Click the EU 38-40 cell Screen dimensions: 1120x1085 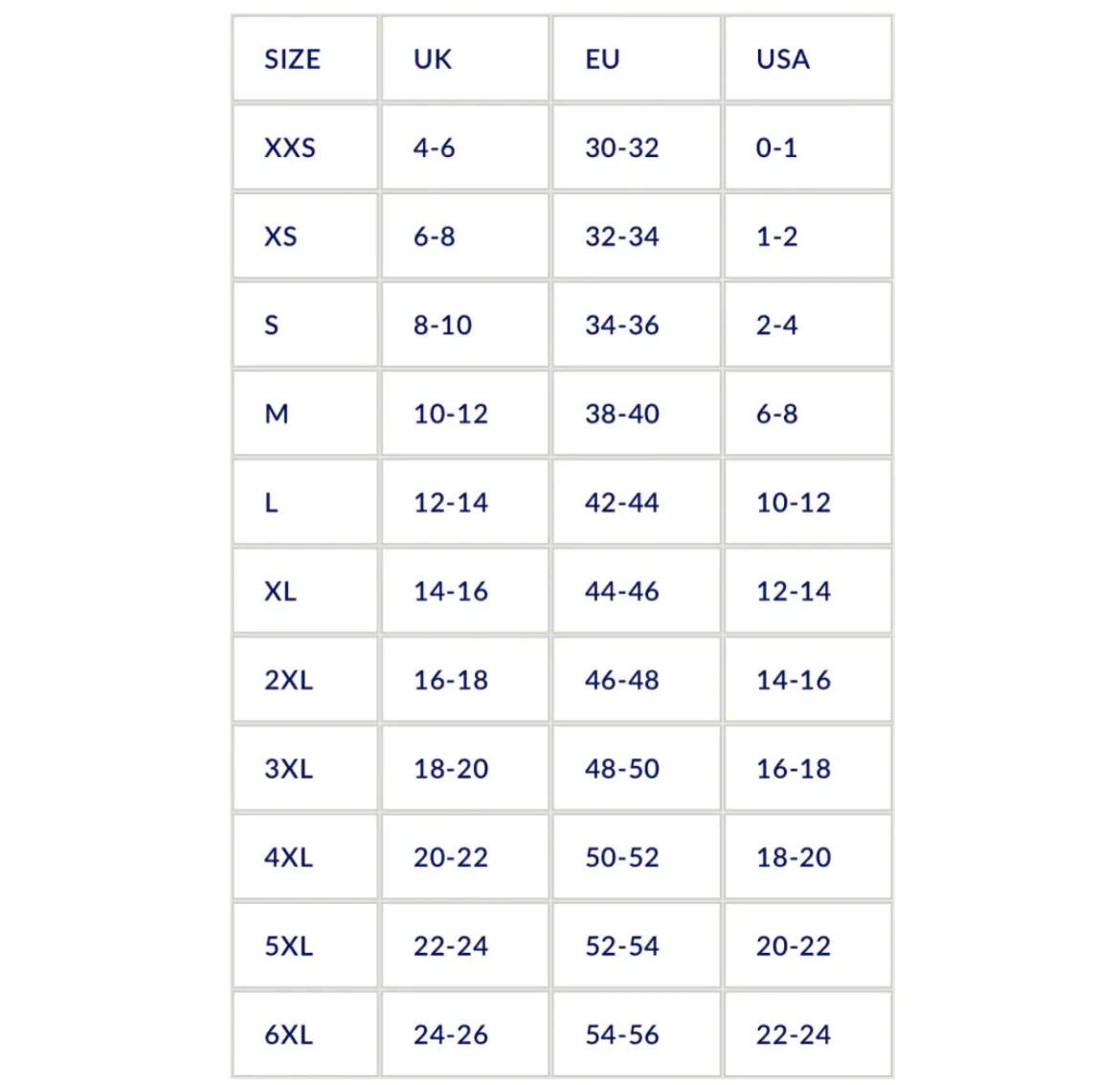[x=637, y=413]
